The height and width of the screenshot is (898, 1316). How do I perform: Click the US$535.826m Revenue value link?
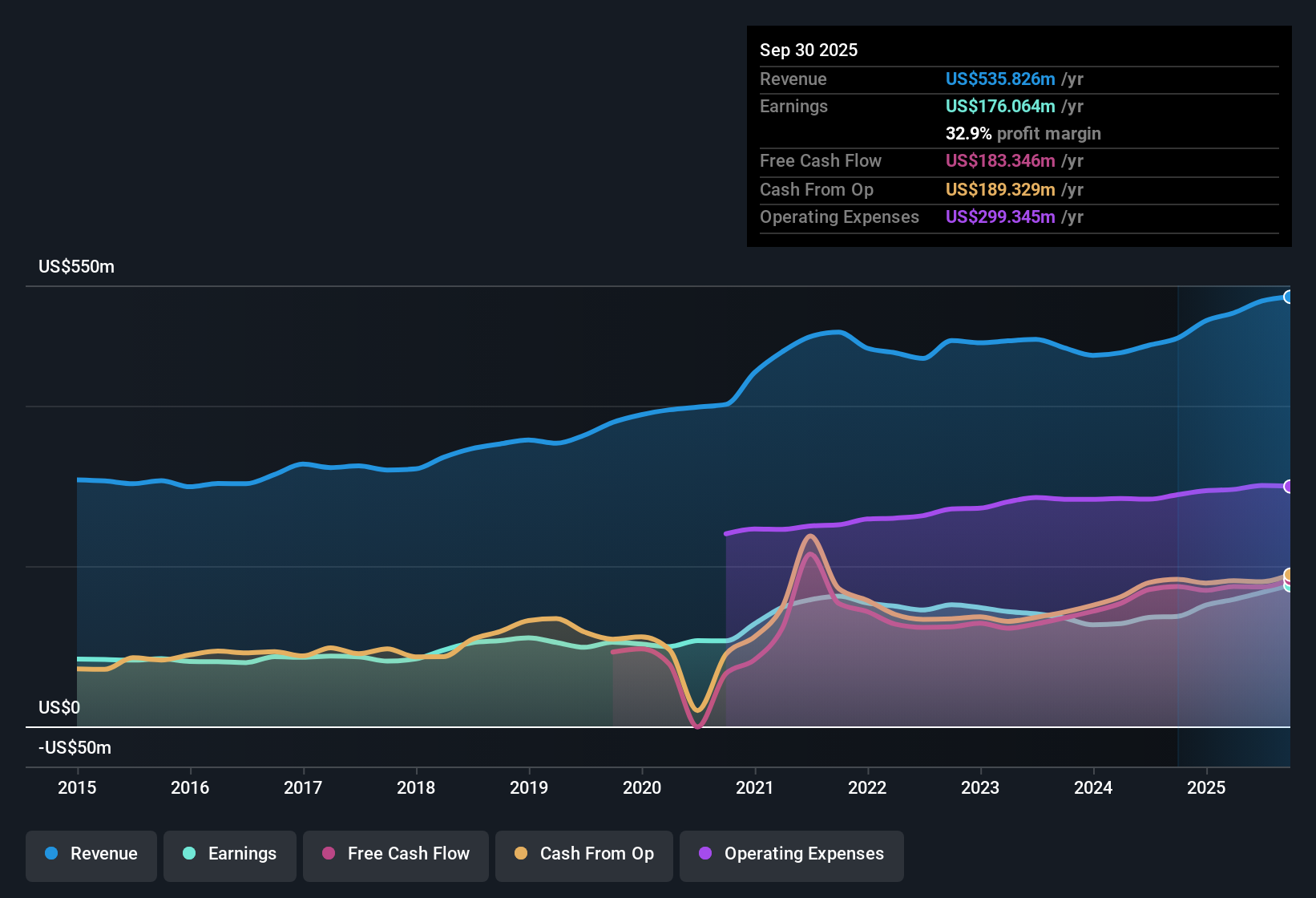pyautogui.click(x=999, y=79)
